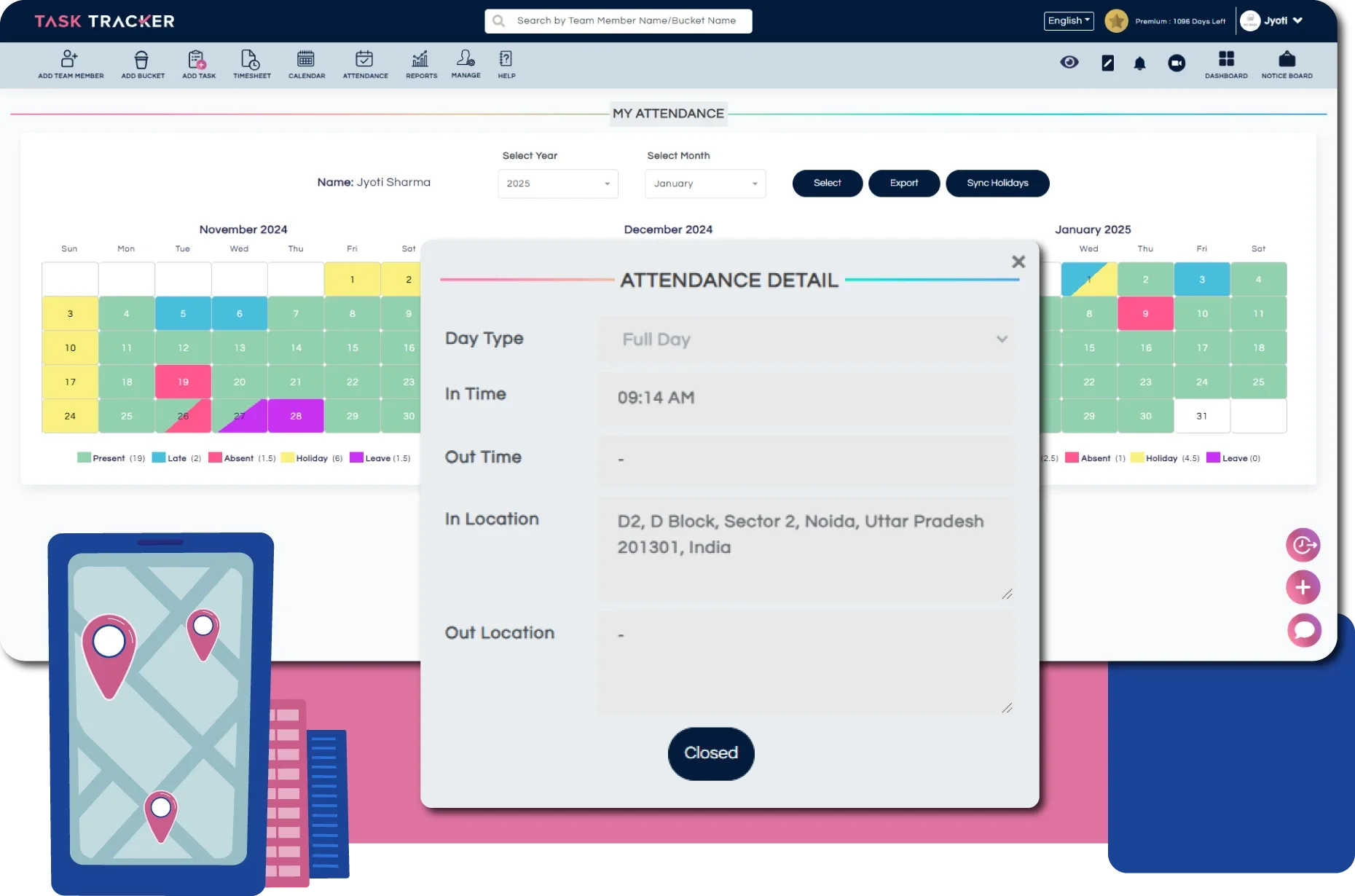Open the Add Bucket tool

click(142, 64)
